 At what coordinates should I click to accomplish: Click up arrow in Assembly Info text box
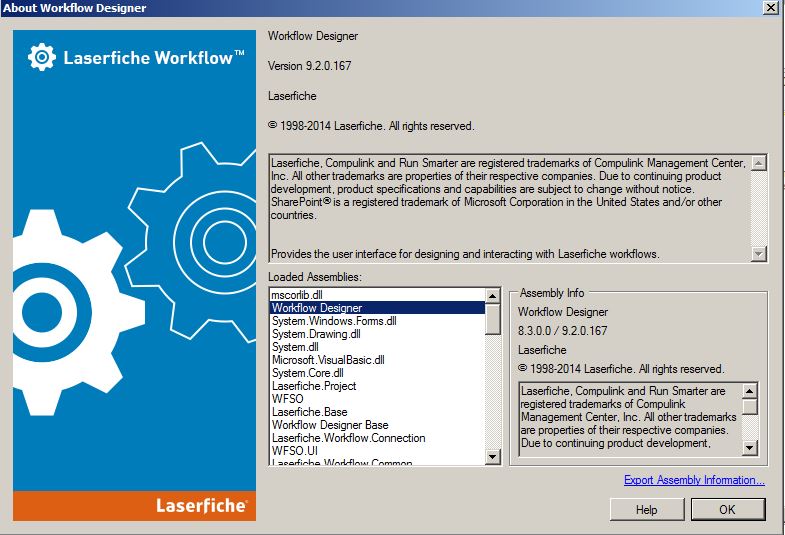[x=749, y=391]
